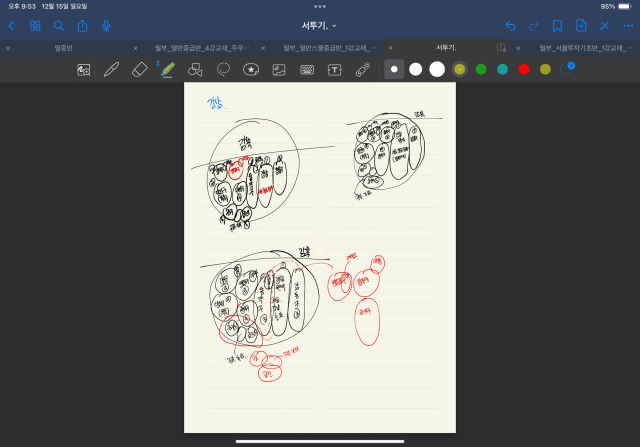Pick the selected olive color swatch
Viewport: 640px width, 447px height.
tap(460, 69)
